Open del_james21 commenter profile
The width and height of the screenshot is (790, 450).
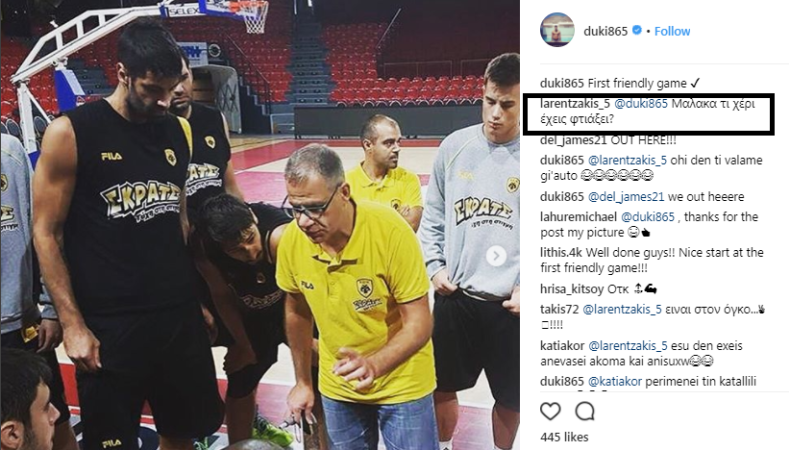point(573,140)
